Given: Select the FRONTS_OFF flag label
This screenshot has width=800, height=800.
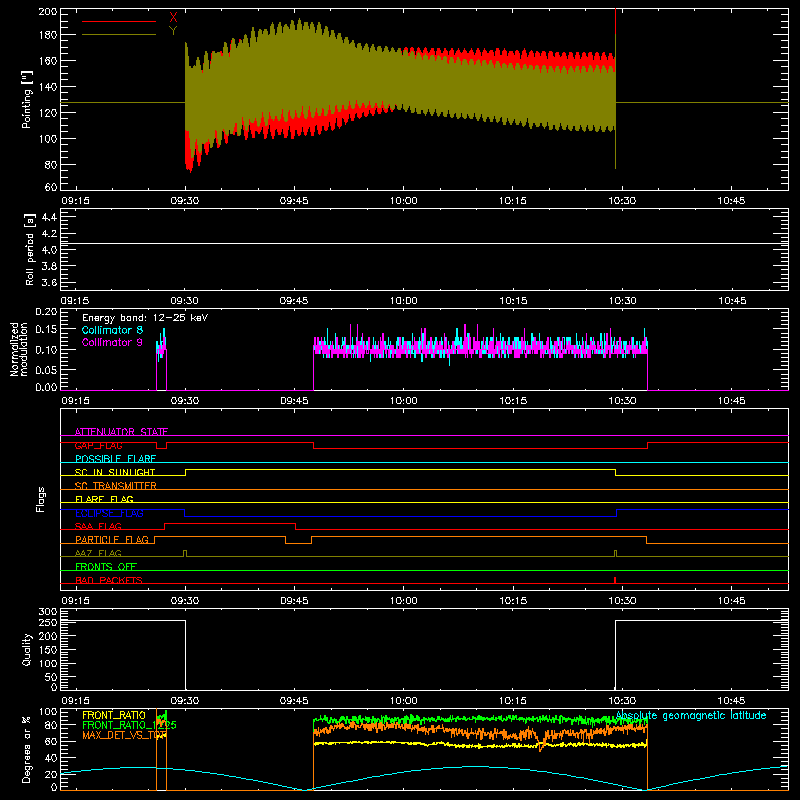Looking at the screenshot, I should tap(106, 566).
